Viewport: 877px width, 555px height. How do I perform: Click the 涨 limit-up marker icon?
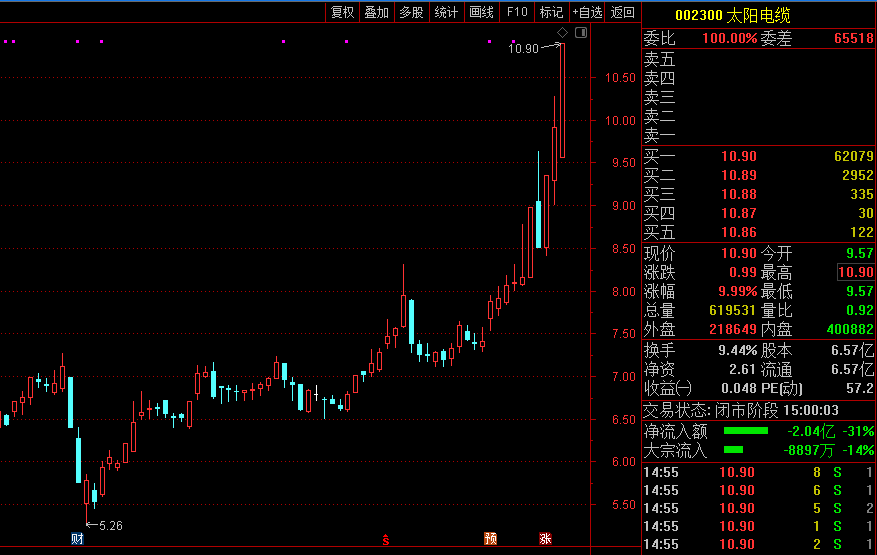546,540
